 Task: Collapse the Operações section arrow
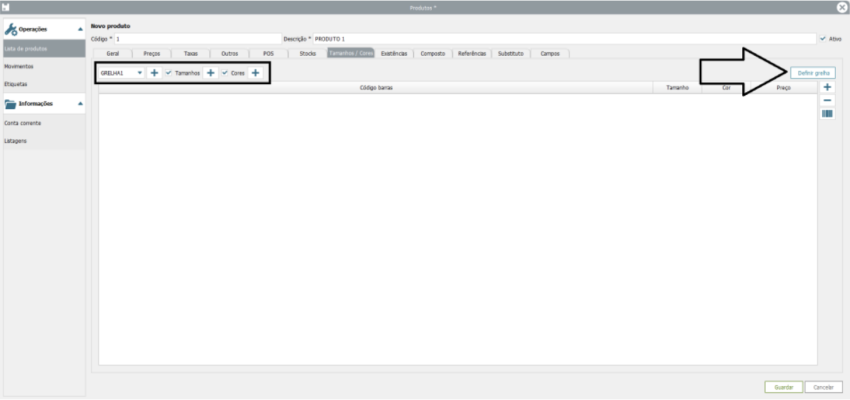(80, 29)
